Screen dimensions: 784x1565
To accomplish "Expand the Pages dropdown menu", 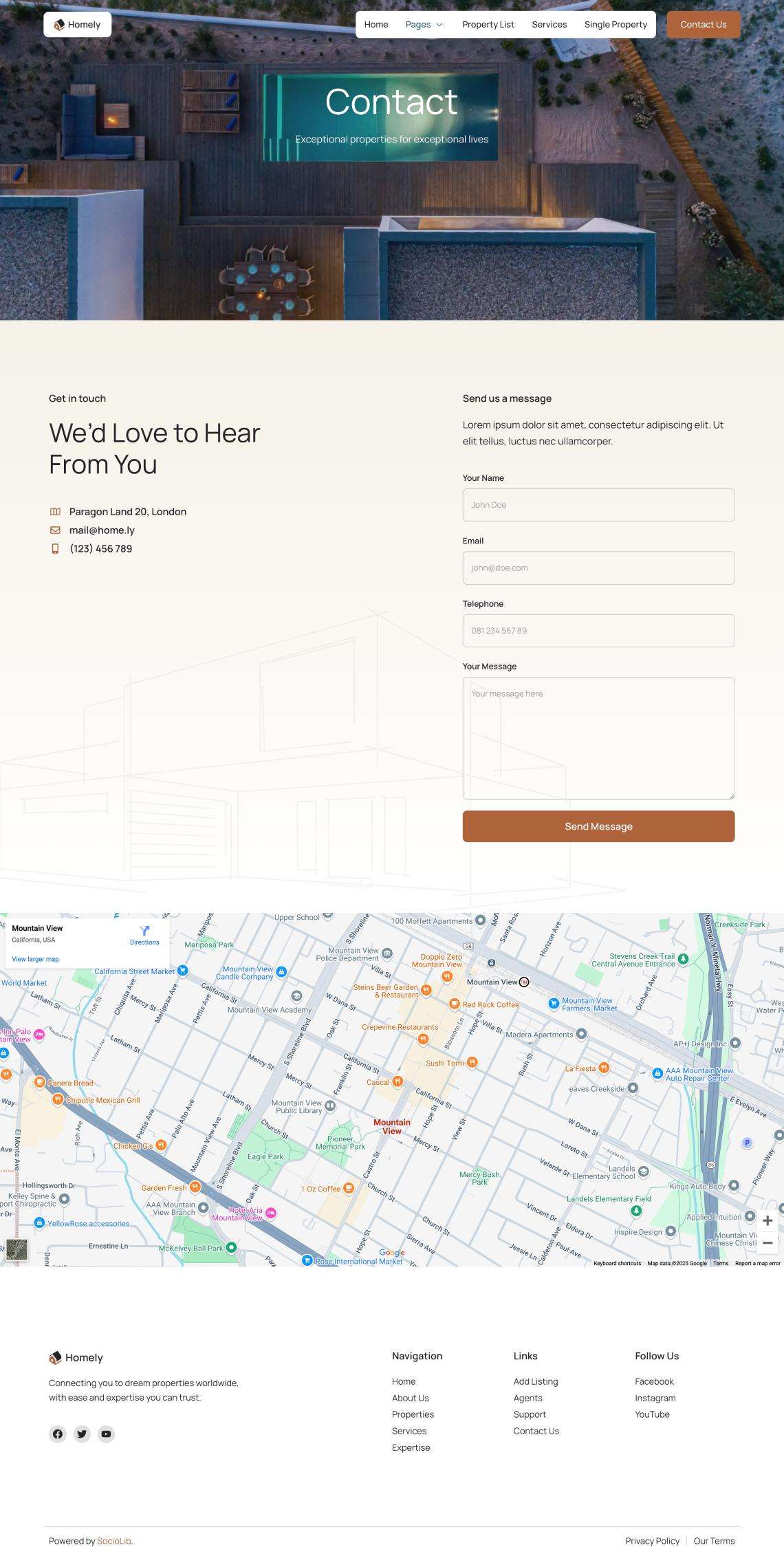I will (424, 25).
